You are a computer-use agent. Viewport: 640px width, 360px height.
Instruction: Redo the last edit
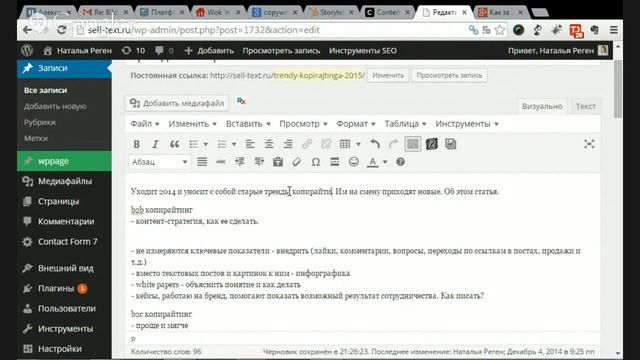point(393,144)
